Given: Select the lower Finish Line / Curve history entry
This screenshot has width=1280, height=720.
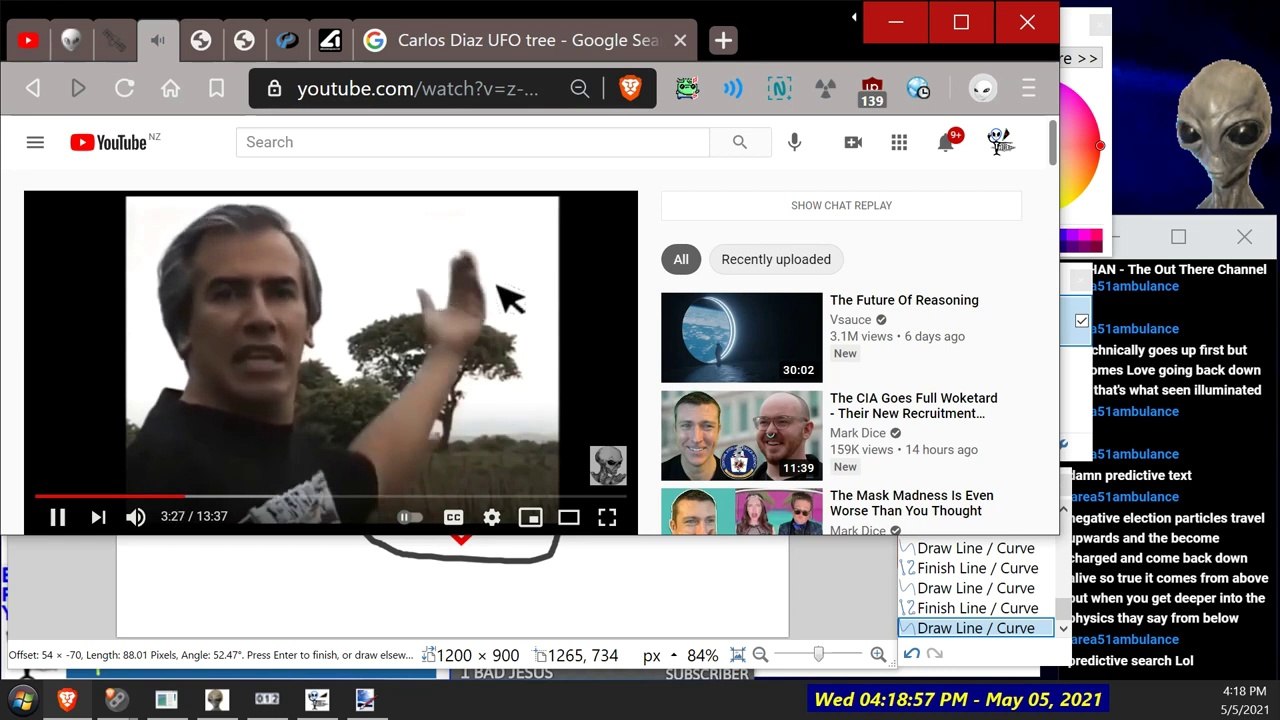Looking at the screenshot, I should 975,608.
